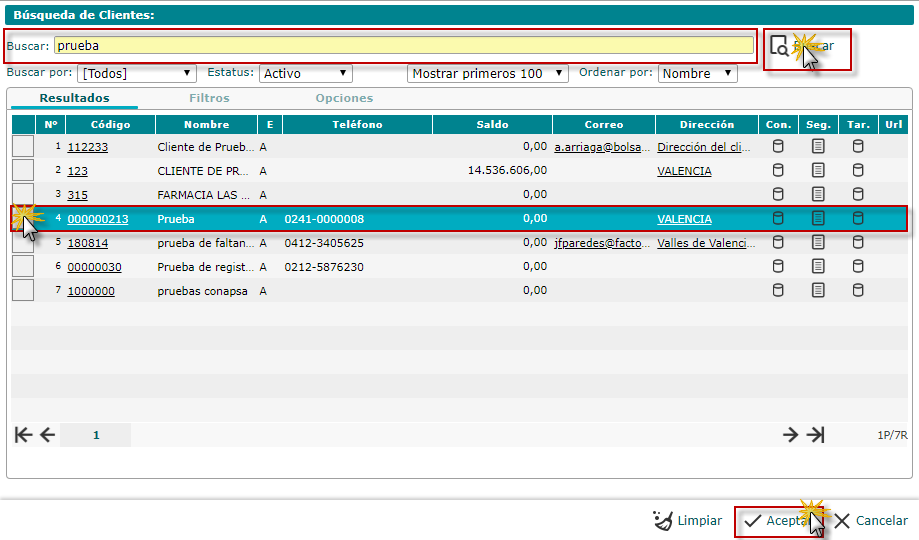This screenshot has width=919, height=540.
Task: Open the Ordenar por Nombre dropdown
Action: point(697,74)
